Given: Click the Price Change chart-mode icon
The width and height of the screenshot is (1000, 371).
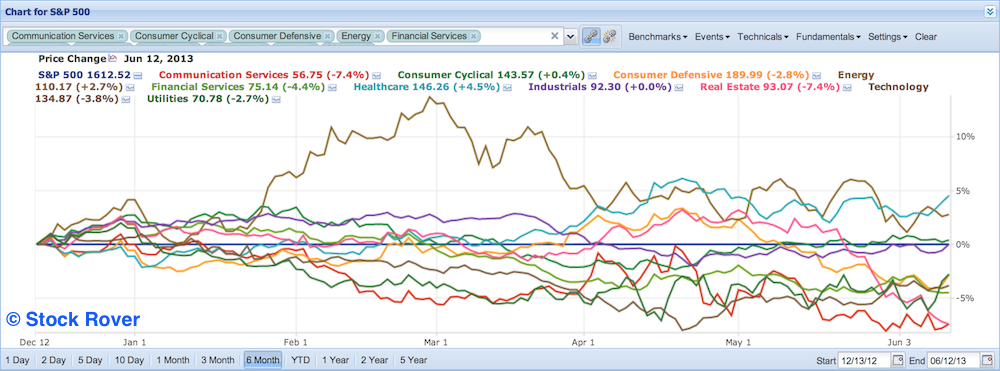Looking at the screenshot, I should tap(113, 58).
